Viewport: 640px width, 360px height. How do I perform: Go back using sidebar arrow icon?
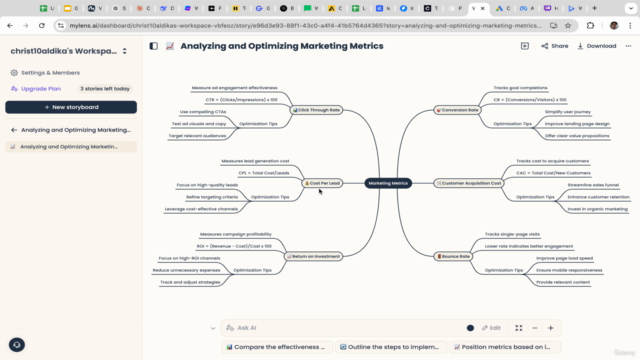coord(14,130)
